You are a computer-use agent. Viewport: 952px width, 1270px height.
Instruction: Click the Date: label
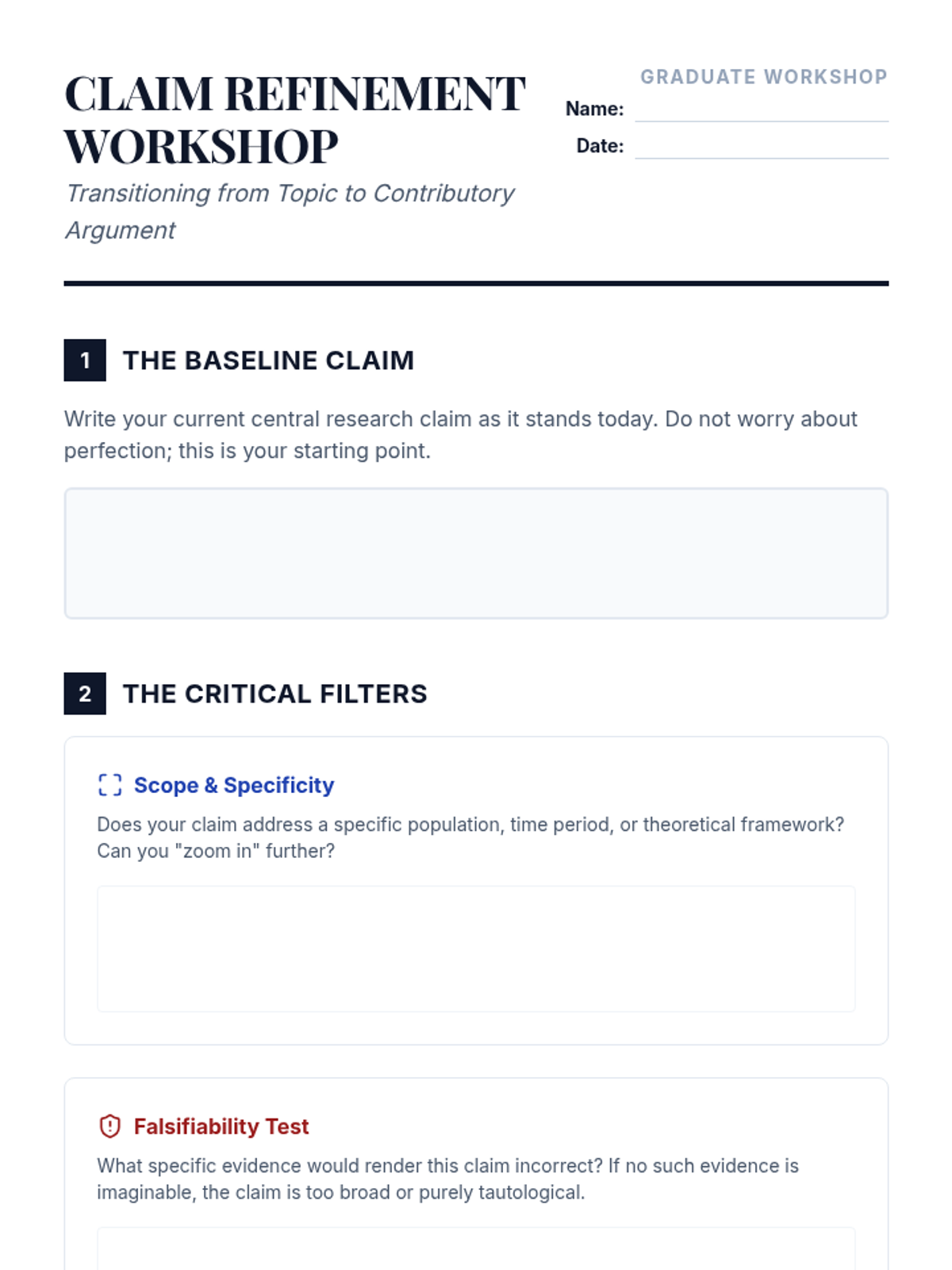tap(600, 146)
